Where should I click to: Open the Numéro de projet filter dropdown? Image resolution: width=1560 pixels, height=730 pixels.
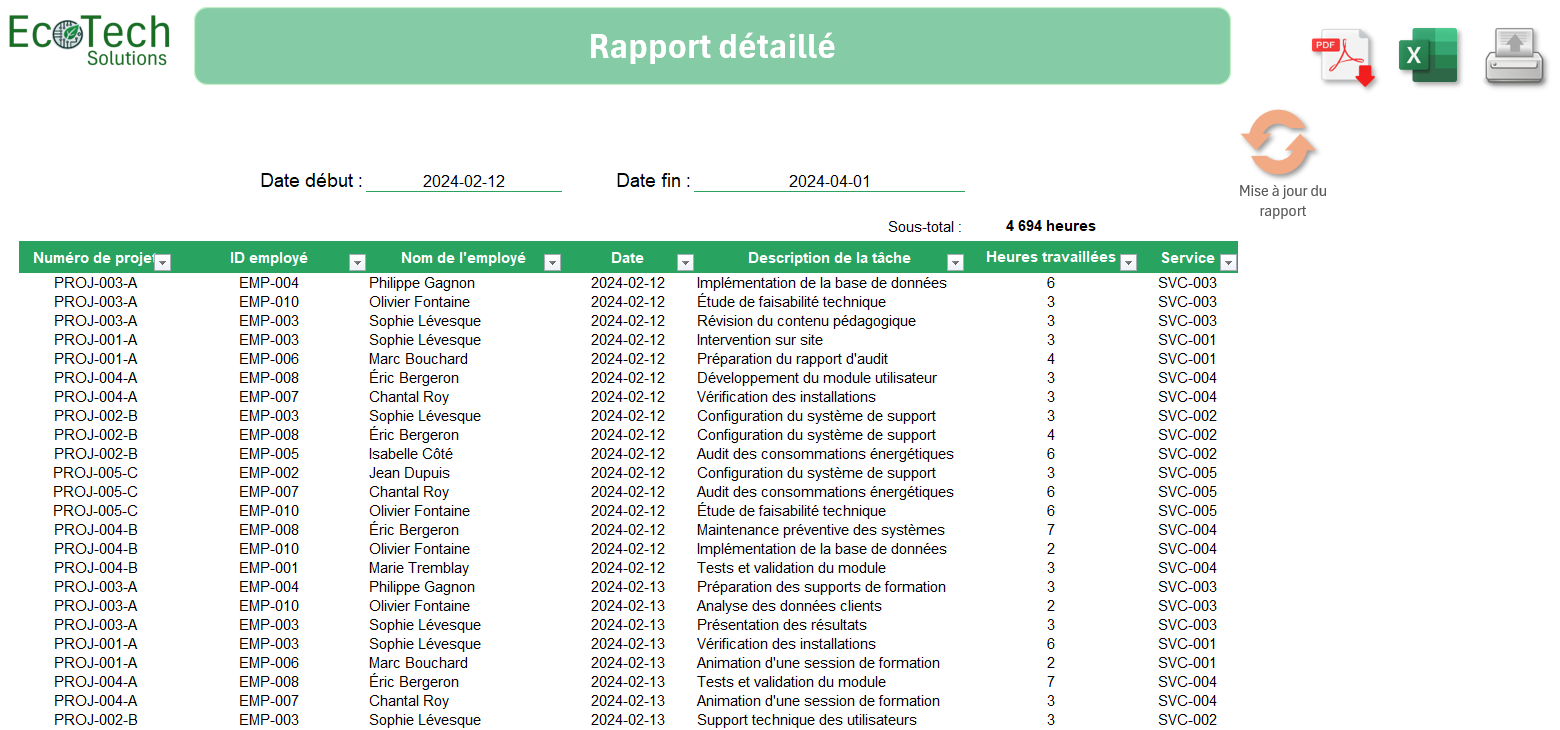pos(162,262)
